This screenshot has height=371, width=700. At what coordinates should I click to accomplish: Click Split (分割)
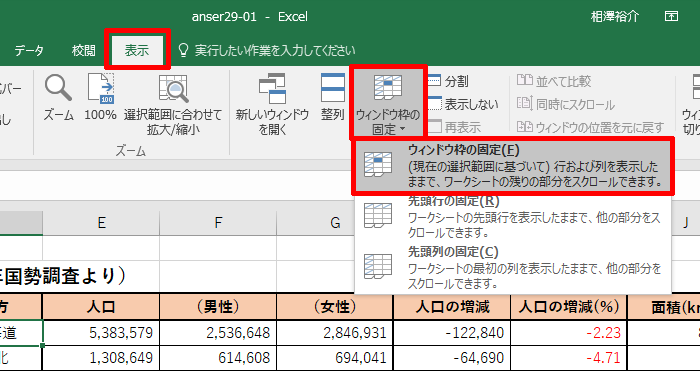(x=448, y=81)
